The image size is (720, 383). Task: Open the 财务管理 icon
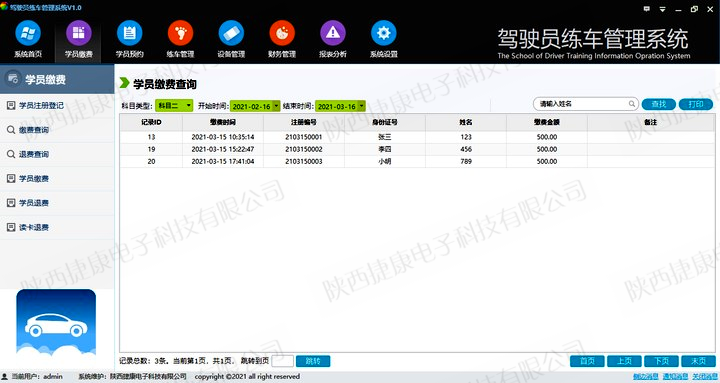coord(282,33)
